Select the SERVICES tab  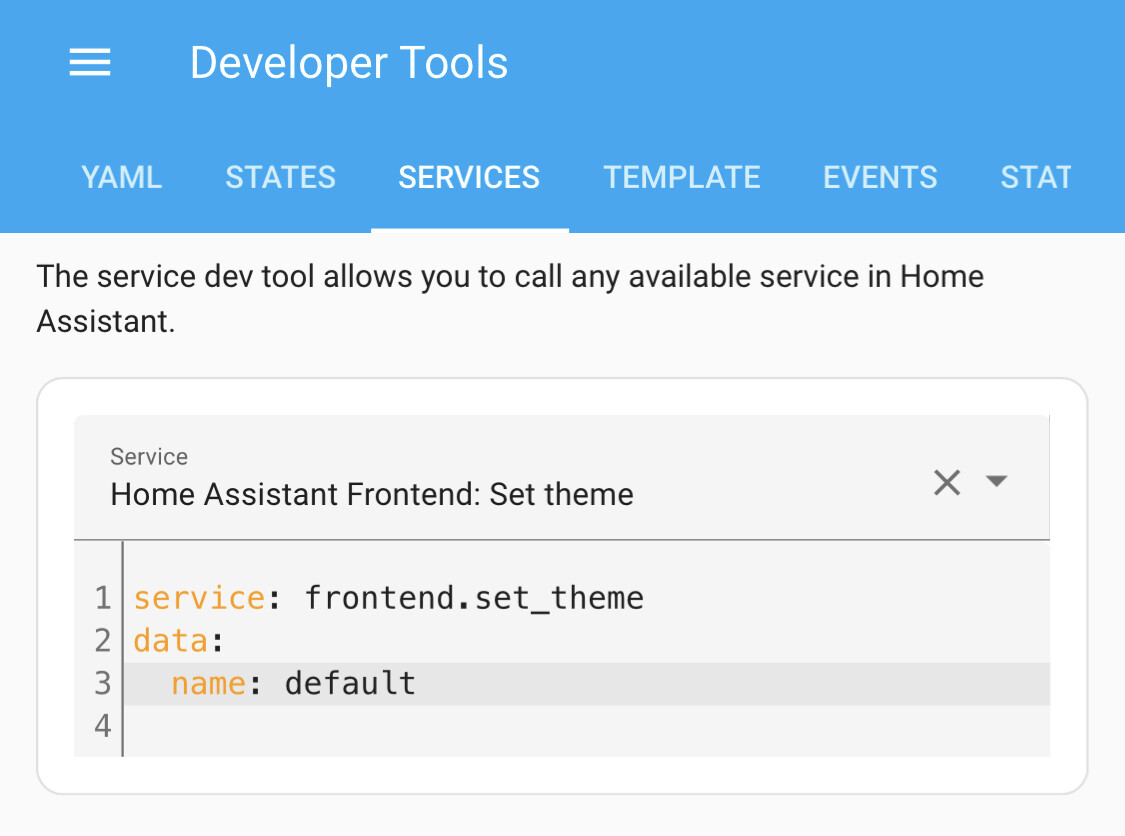pyautogui.click(x=469, y=177)
